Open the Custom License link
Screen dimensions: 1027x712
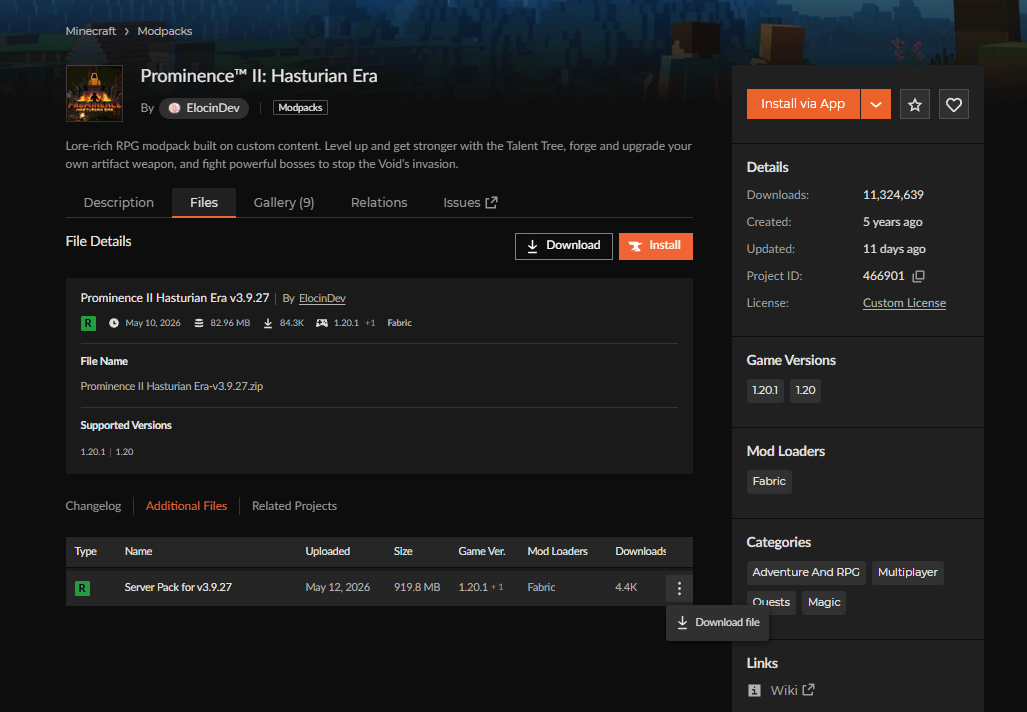tap(904, 303)
